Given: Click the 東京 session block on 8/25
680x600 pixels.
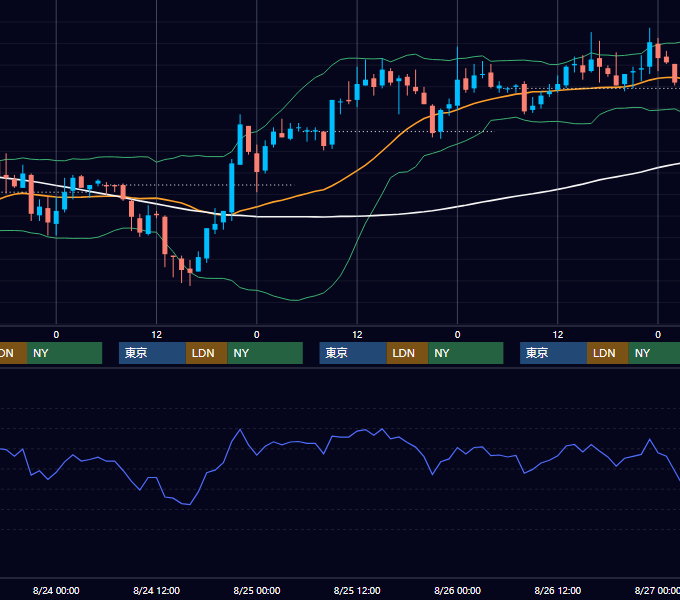Looking at the screenshot, I should point(353,353).
